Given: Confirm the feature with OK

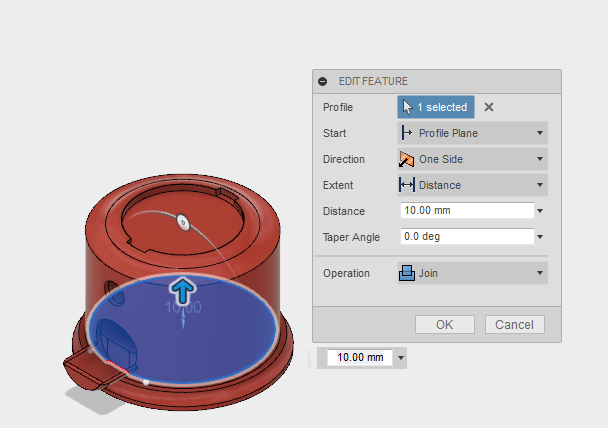Looking at the screenshot, I should [x=445, y=324].
